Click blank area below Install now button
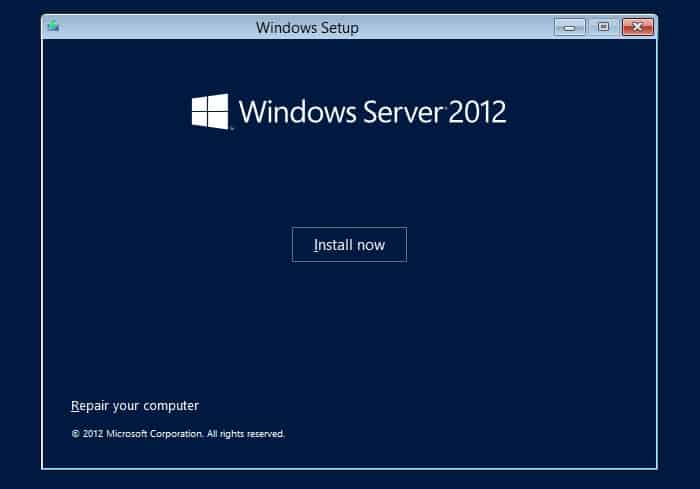The height and width of the screenshot is (489, 700). 349,320
